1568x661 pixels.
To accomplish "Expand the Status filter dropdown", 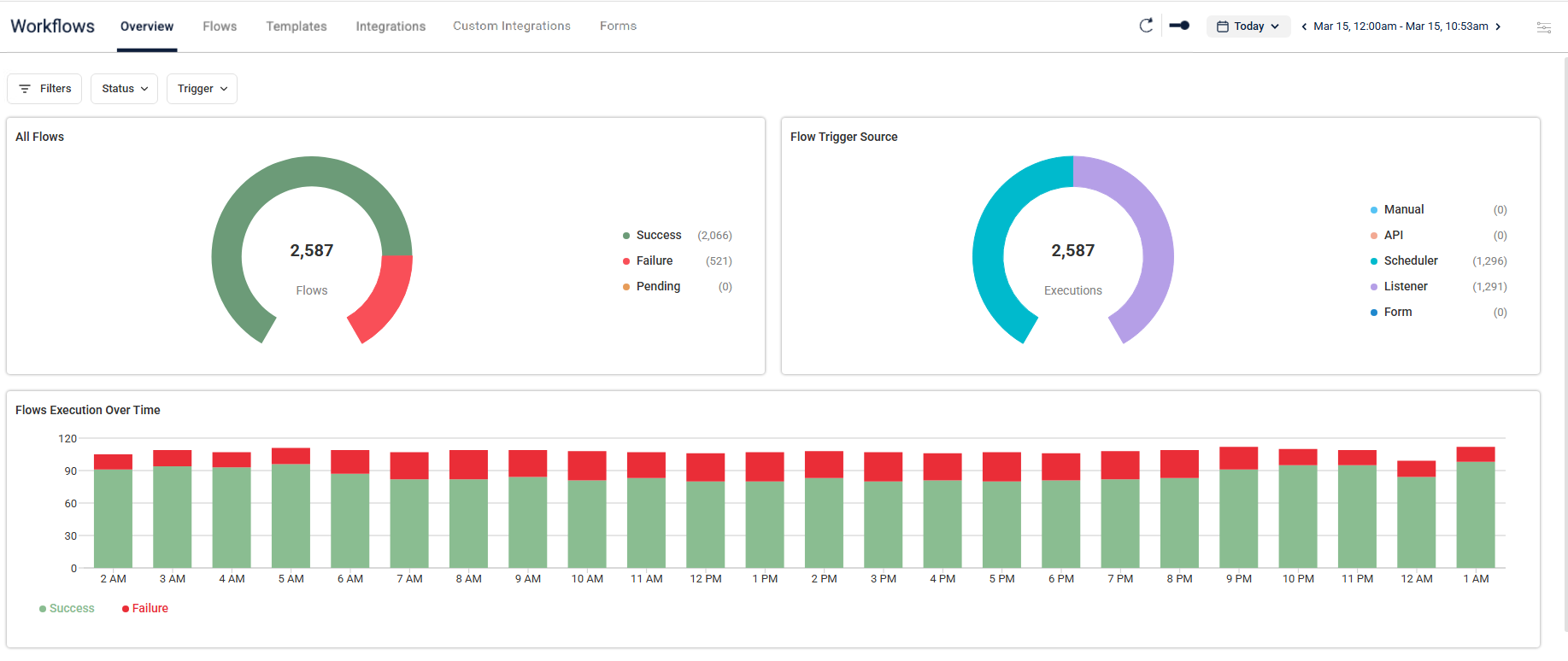I will [124, 89].
